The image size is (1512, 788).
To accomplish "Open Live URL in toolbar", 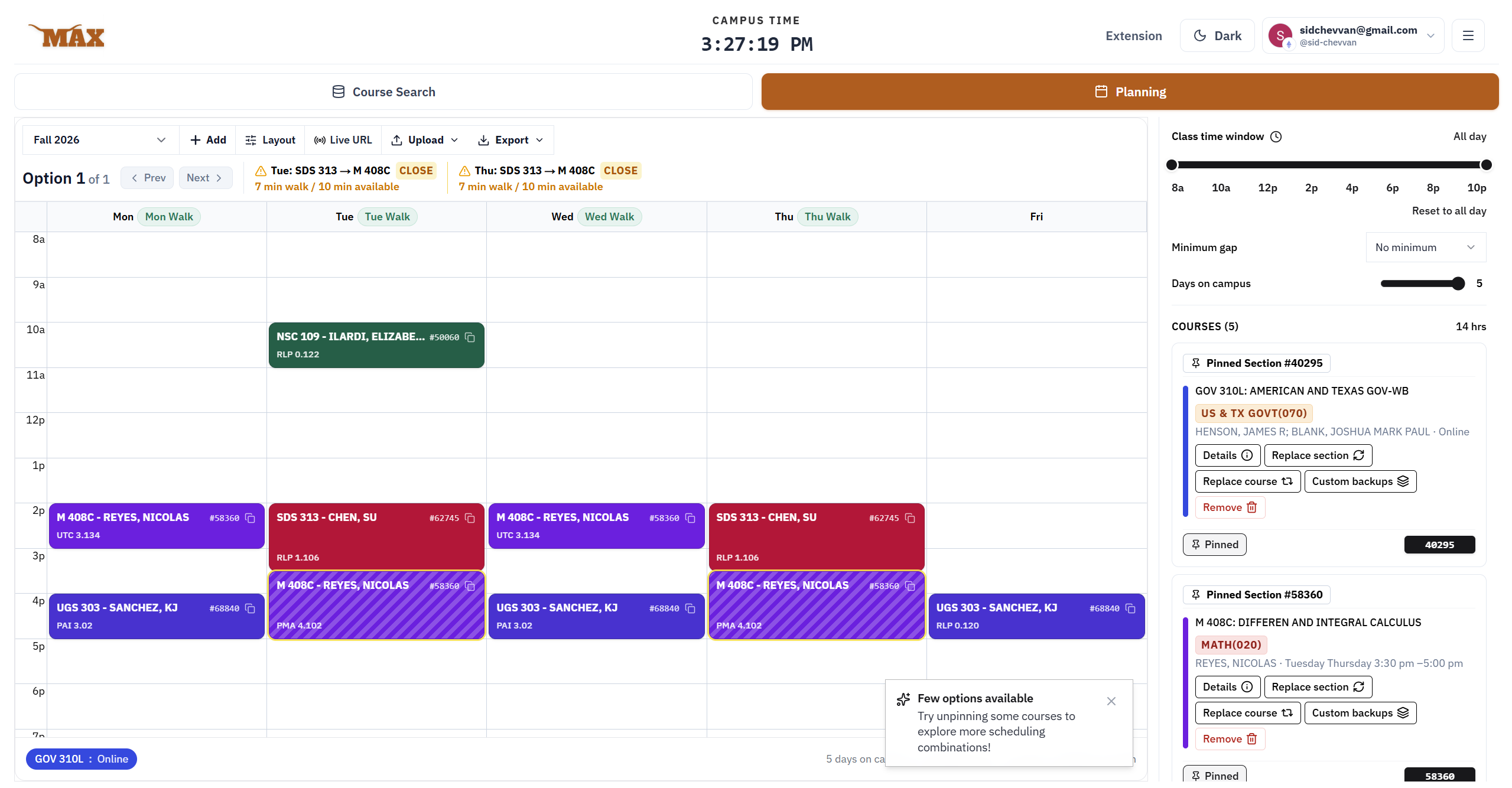I will [343, 140].
